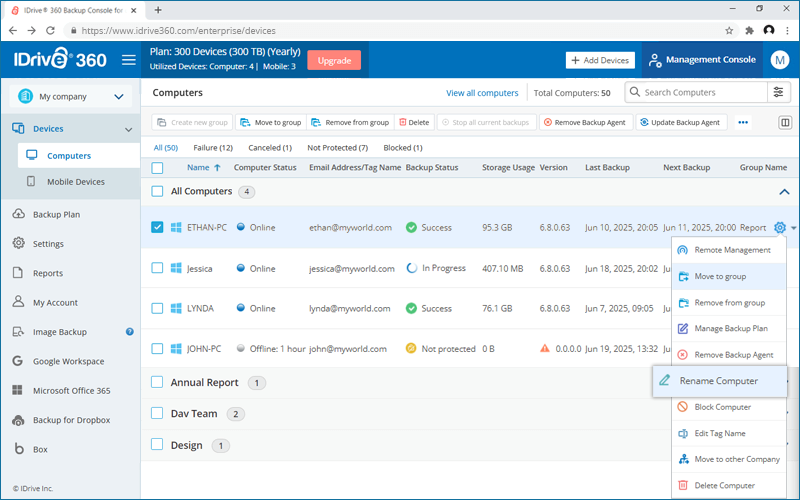Screen dimensions: 800x500
Task: Open a new browser tab
Action: 158,10
